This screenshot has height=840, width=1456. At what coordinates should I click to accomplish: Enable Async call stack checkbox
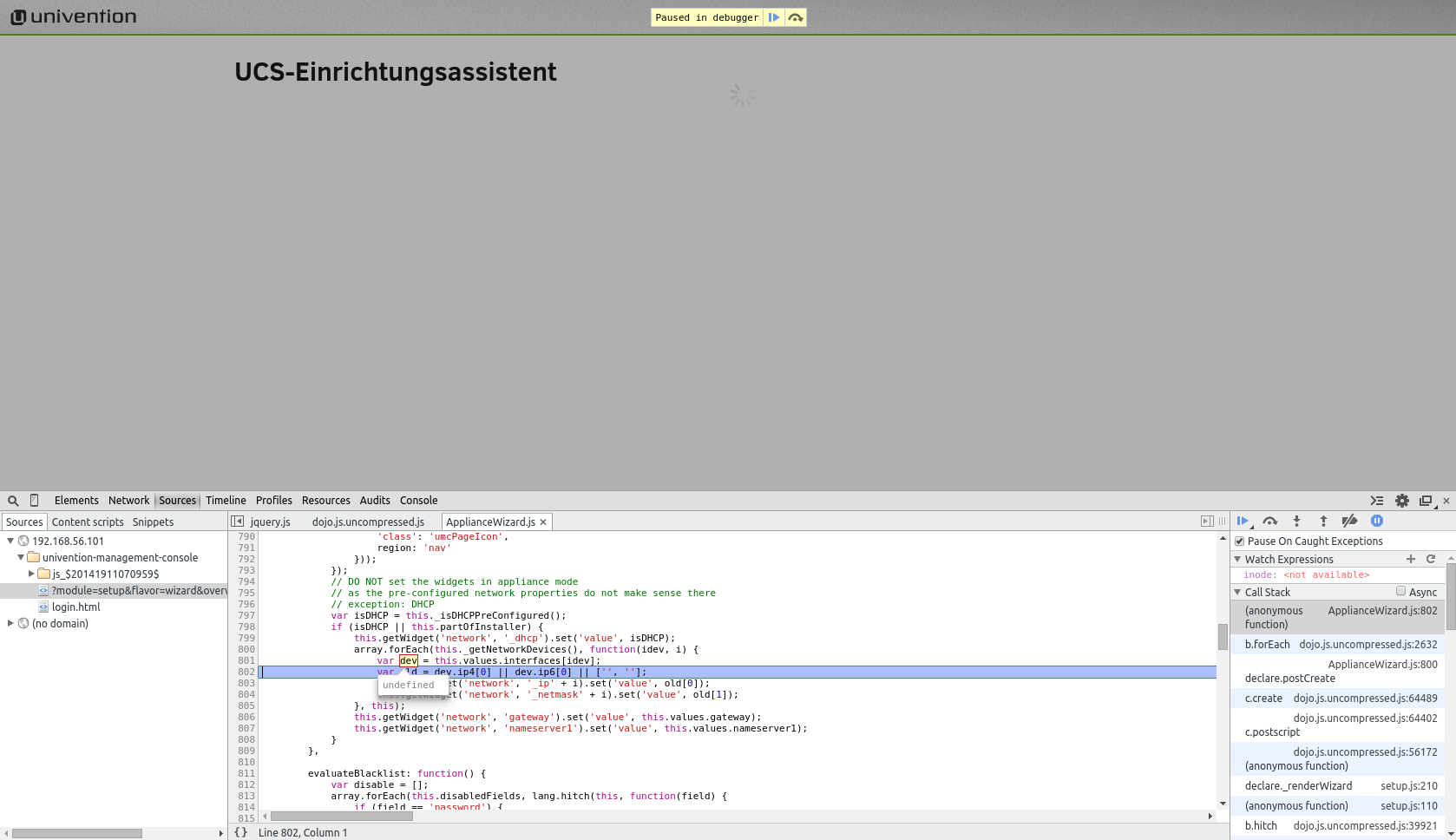coord(1400,591)
